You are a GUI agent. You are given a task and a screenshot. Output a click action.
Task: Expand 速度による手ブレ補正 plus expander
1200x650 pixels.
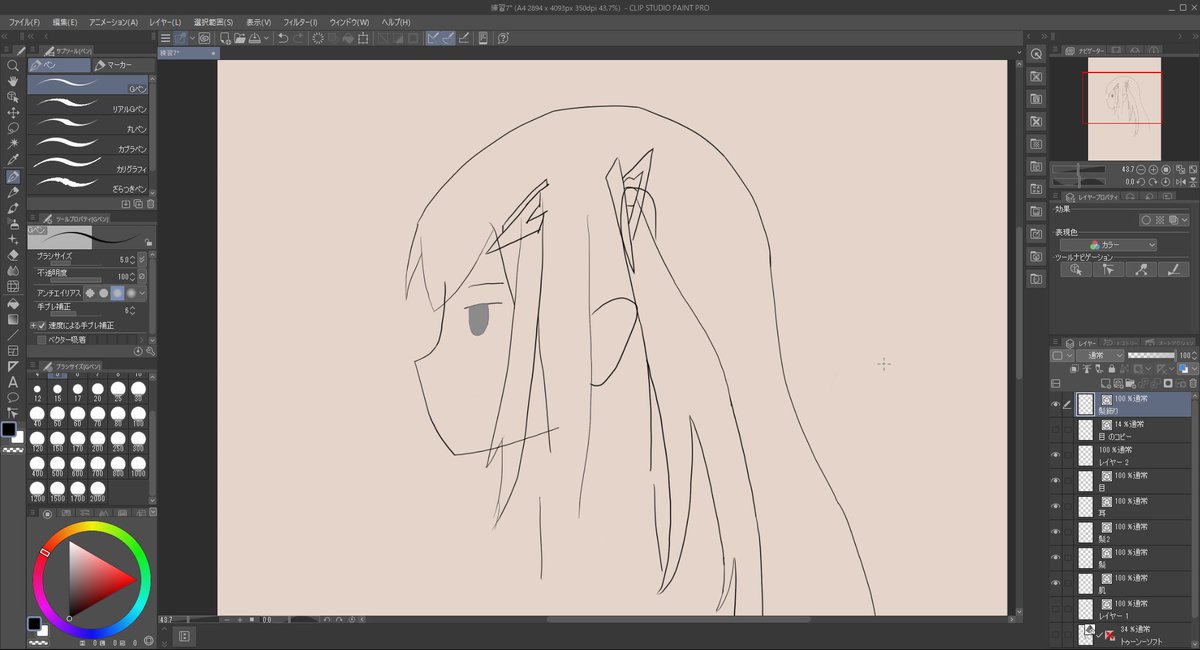click(32, 325)
